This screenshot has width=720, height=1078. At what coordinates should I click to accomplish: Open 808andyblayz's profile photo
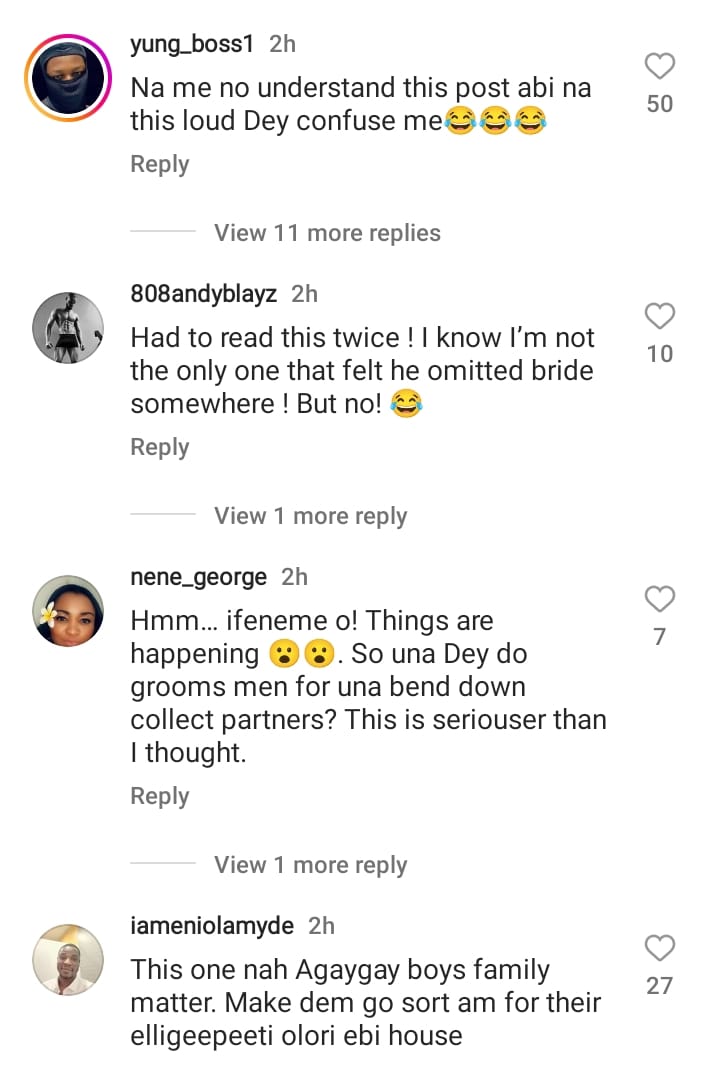[68, 328]
